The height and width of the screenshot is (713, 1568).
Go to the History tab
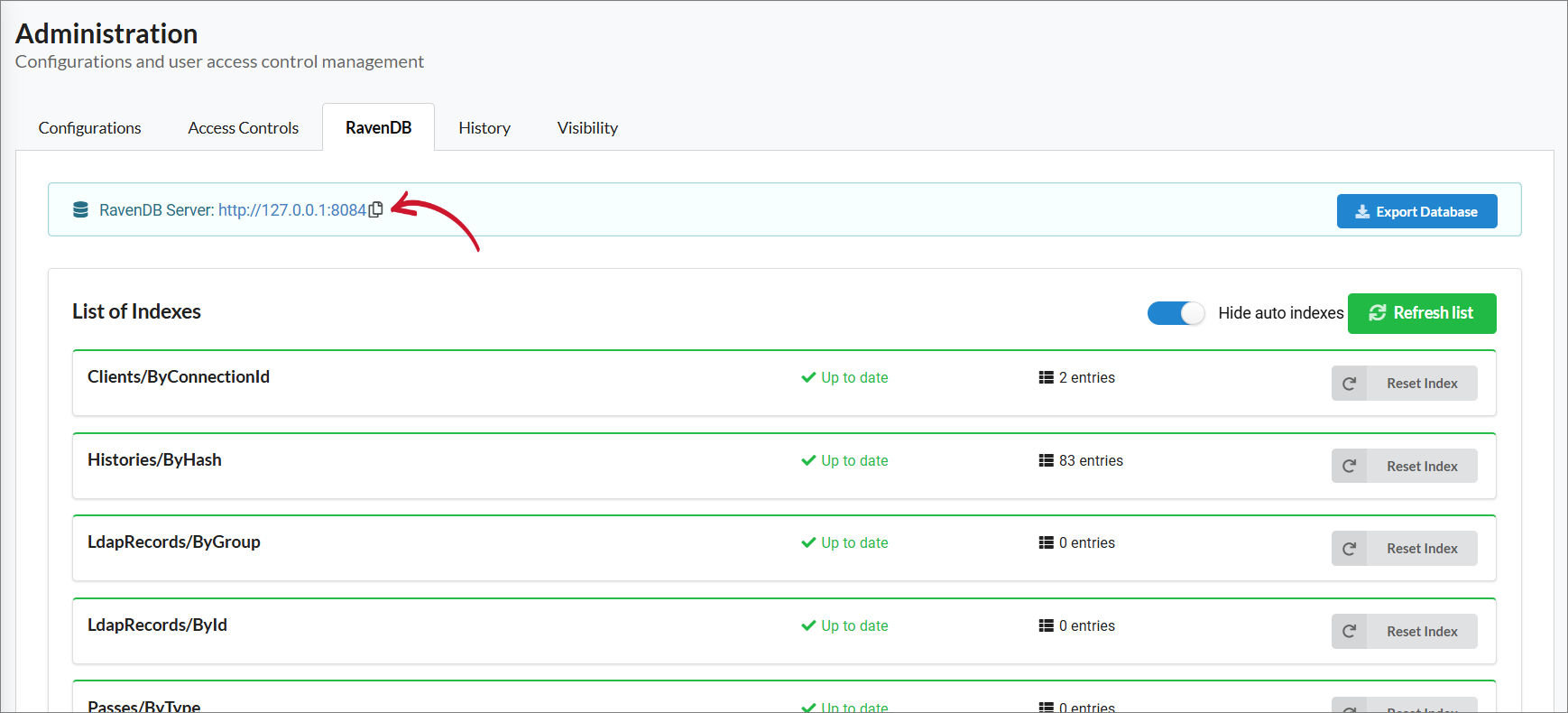click(x=484, y=127)
